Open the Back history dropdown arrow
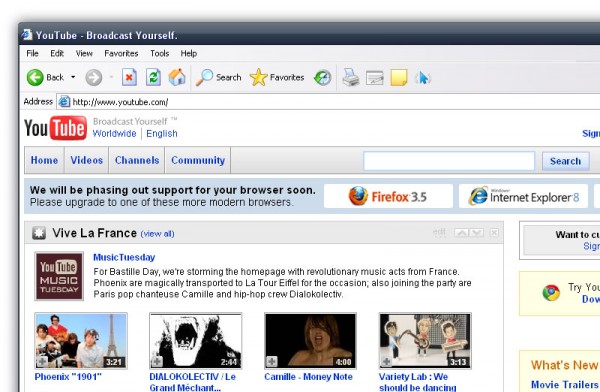The height and width of the screenshot is (392, 600). click(x=73, y=77)
